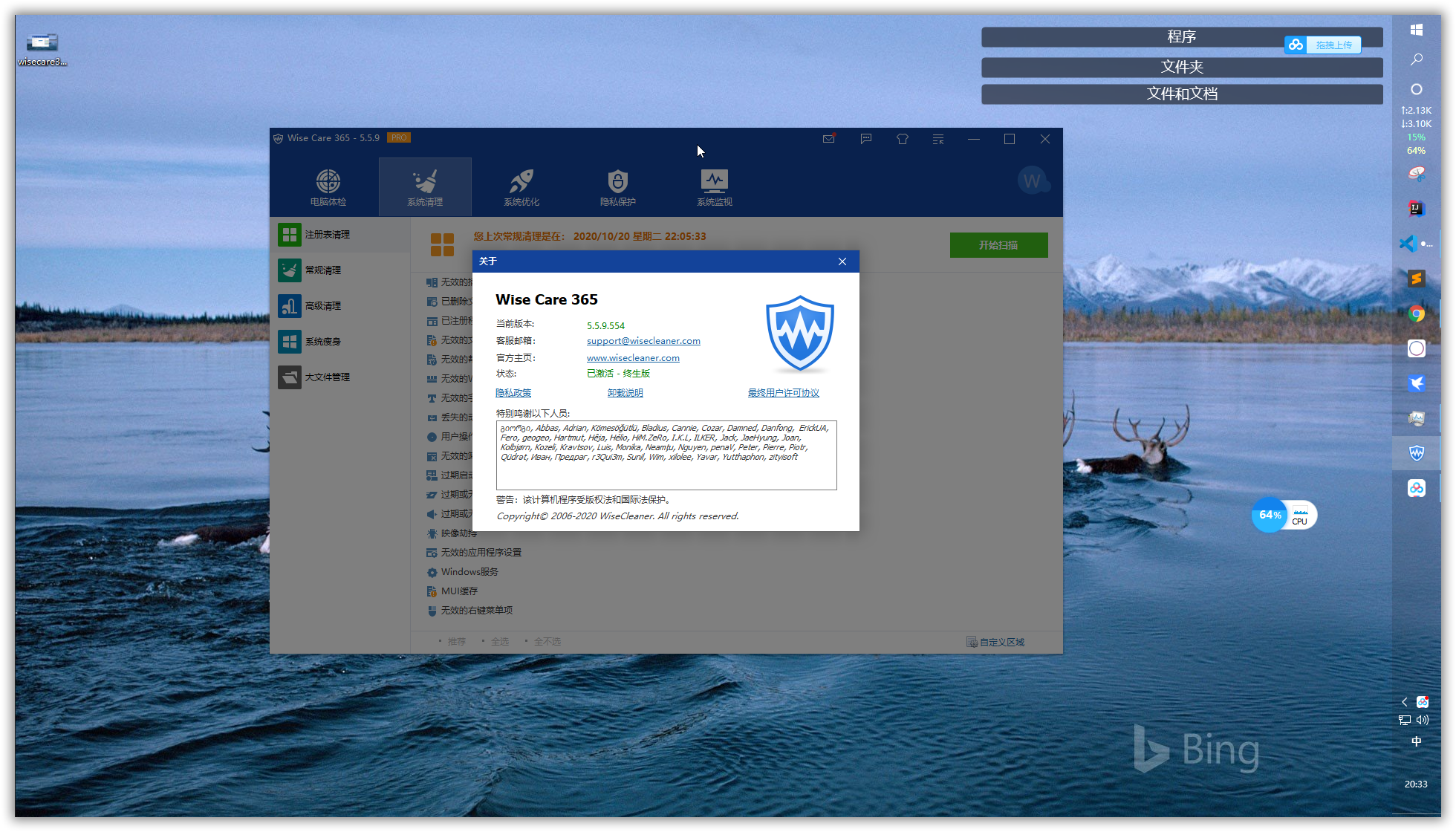Open the 系统优化 rocket tab

click(521, 187)
